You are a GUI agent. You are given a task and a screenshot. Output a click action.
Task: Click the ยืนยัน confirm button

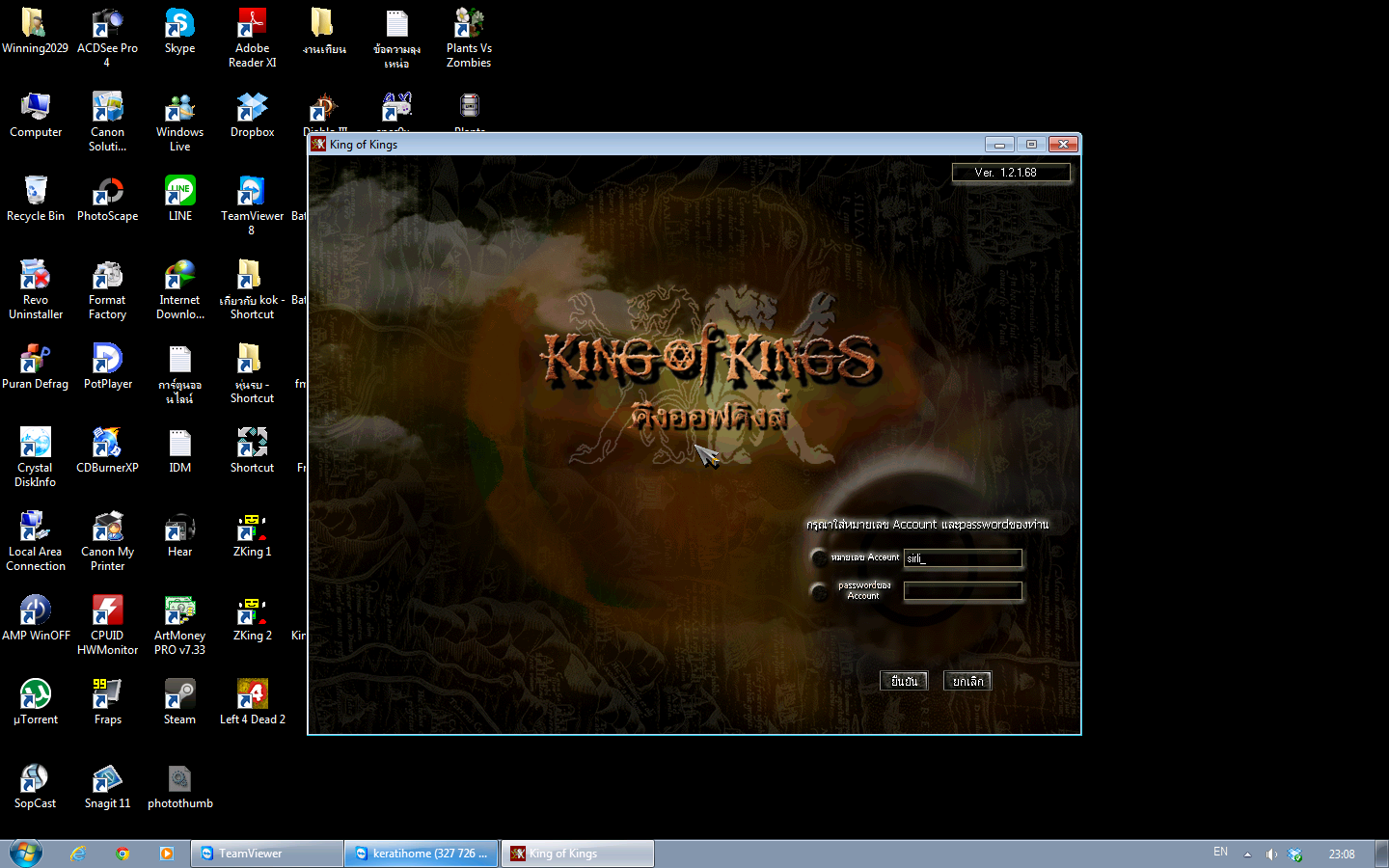(x=904, y=681)
